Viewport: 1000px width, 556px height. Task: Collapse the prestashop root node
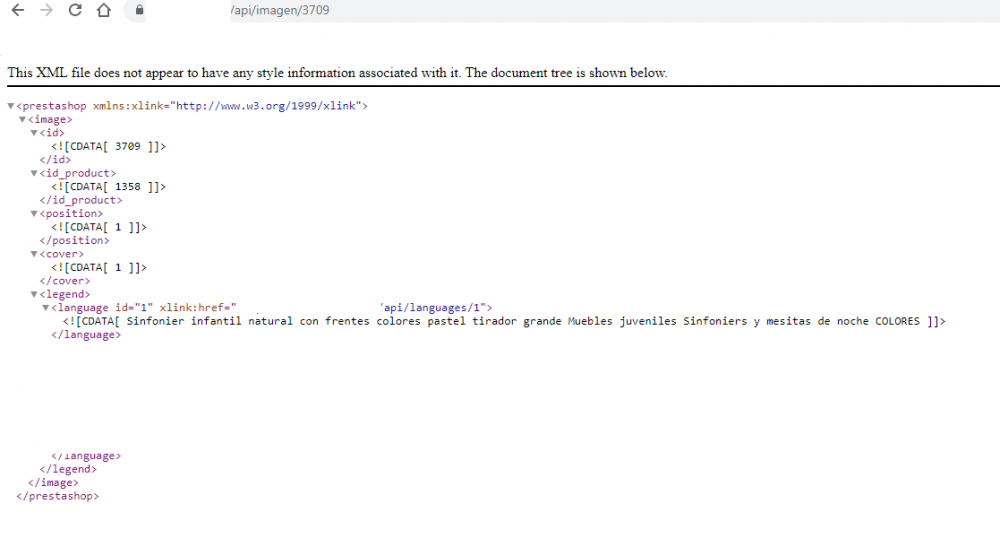point(11,106)
